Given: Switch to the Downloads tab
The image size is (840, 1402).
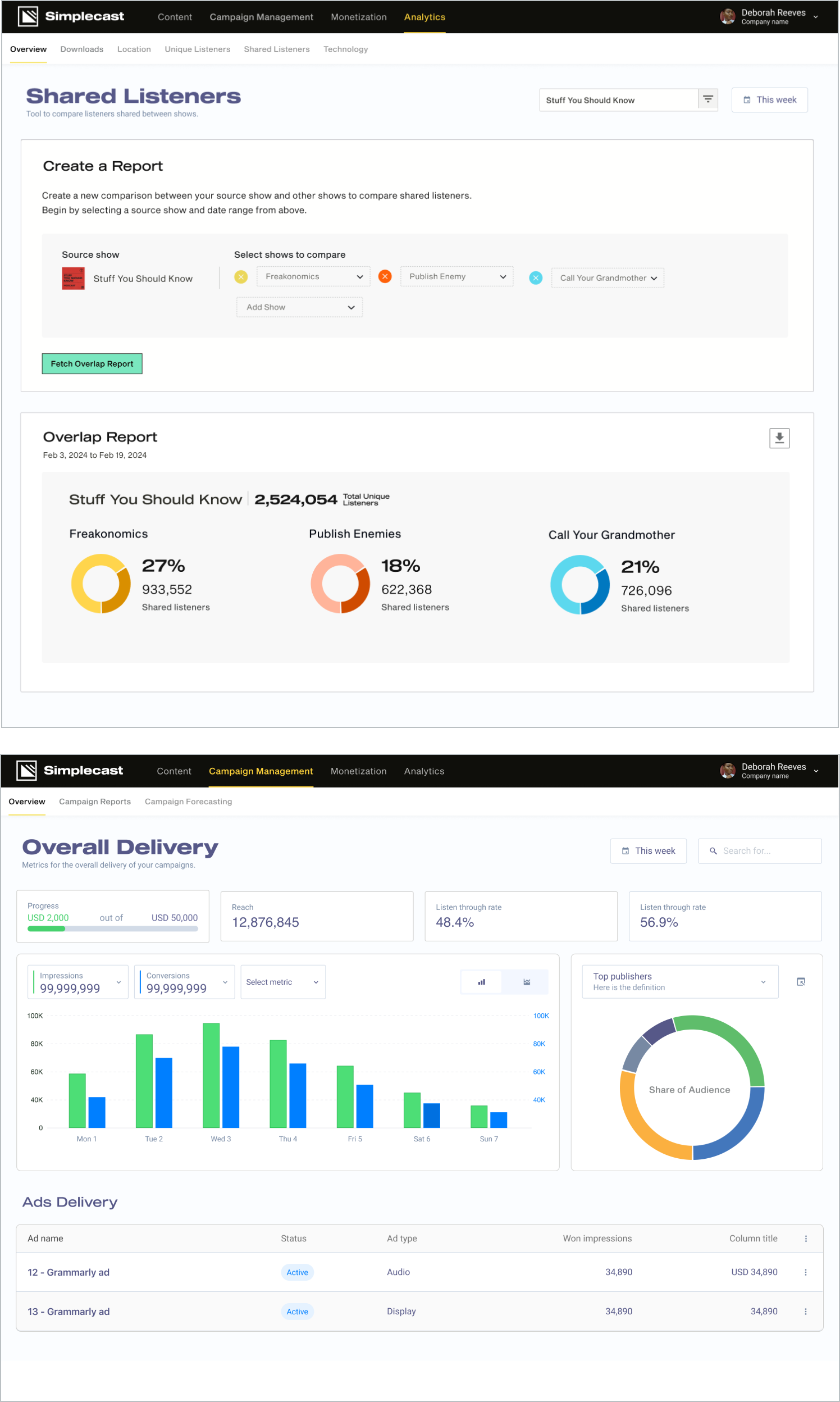Looking at the screenshot, I should (82, 49).
